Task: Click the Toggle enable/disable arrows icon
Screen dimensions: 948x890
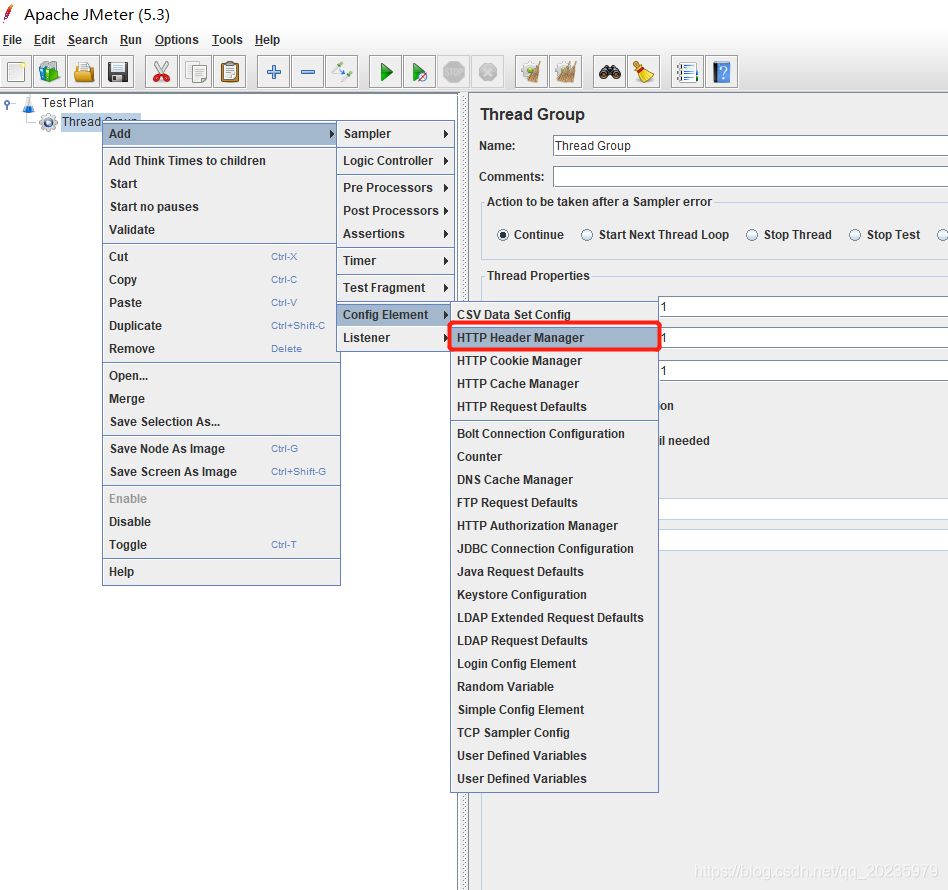Action: pyautogui.click(x=342, y=72)
